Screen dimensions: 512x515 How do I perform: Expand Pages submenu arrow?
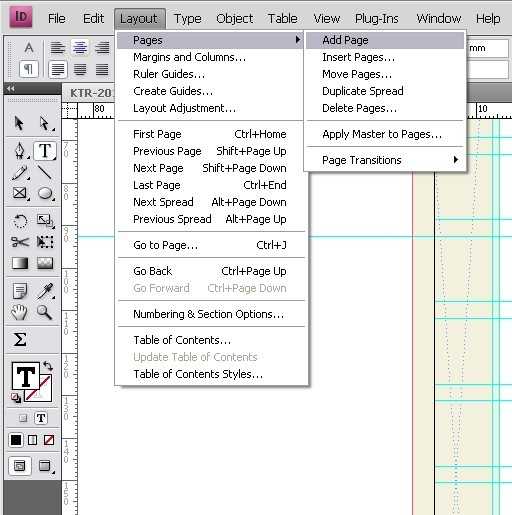(x=298, y=40)
